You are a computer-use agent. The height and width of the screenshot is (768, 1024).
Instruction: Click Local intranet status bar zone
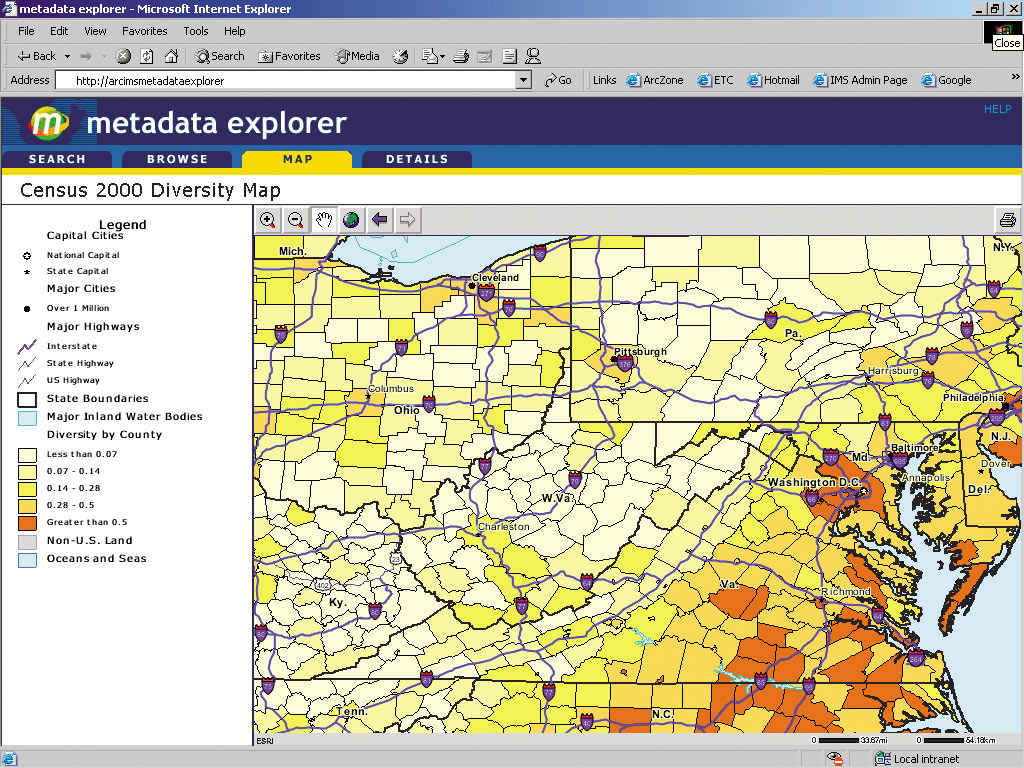(x=918, y=759)
